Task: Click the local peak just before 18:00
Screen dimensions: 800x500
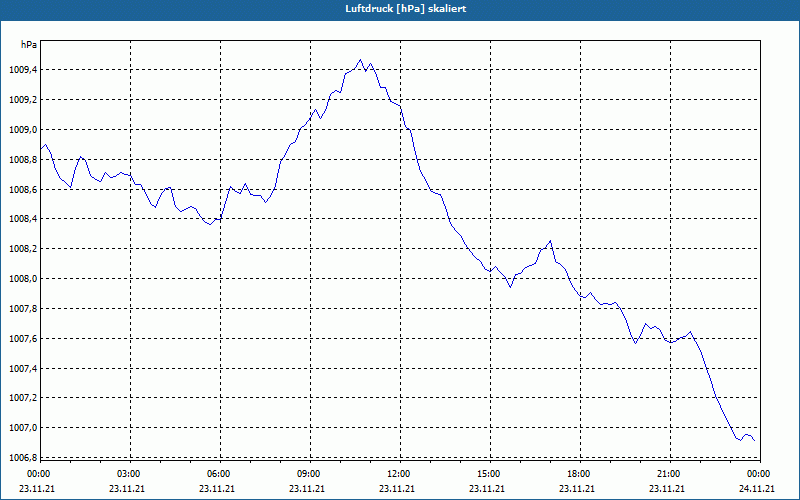Action: click(x=550, y=241)
